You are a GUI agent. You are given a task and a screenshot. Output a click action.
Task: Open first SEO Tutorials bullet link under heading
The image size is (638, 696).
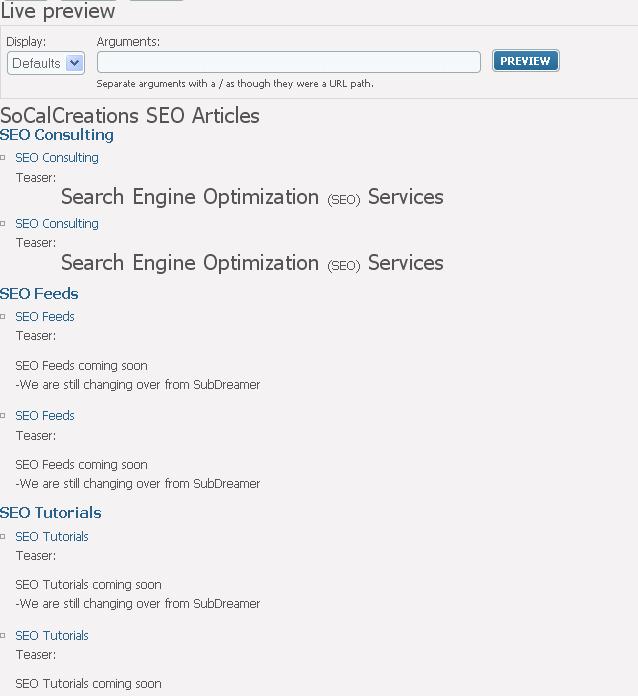click(52, 537)
